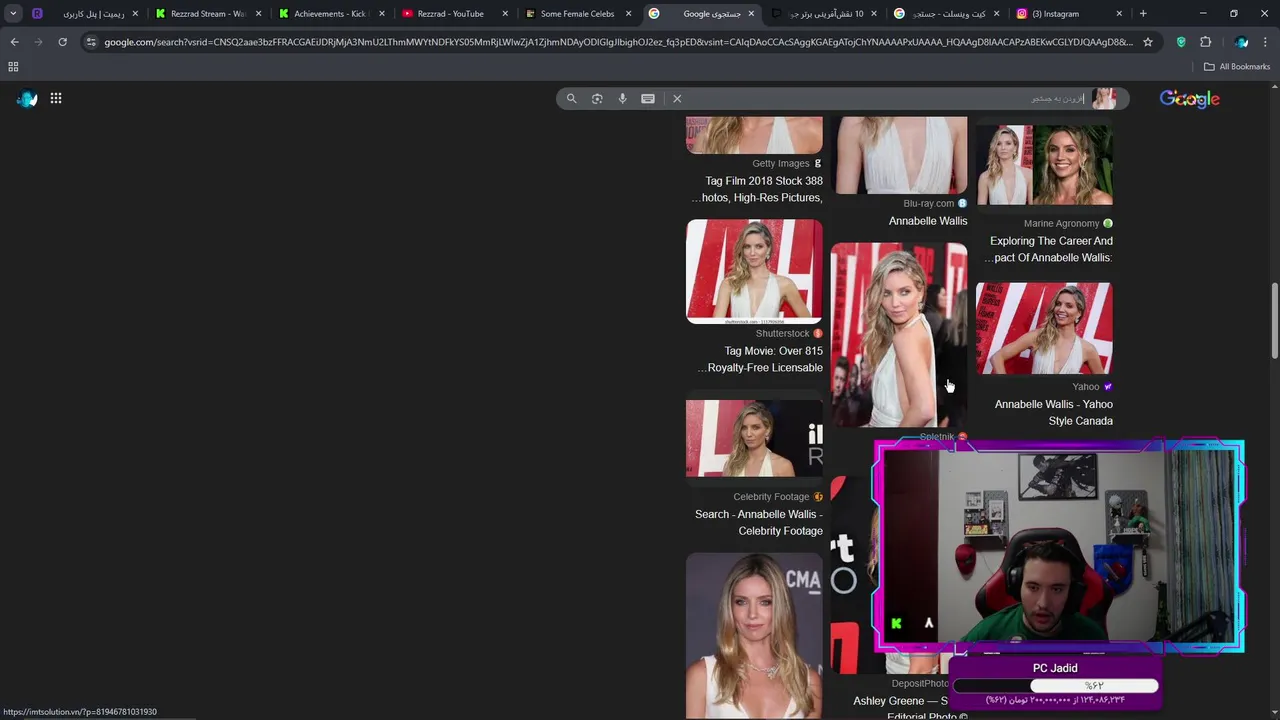Open All Bookmarks folder
Viewport: 1280px width, 720px height.
(1237, 66)
